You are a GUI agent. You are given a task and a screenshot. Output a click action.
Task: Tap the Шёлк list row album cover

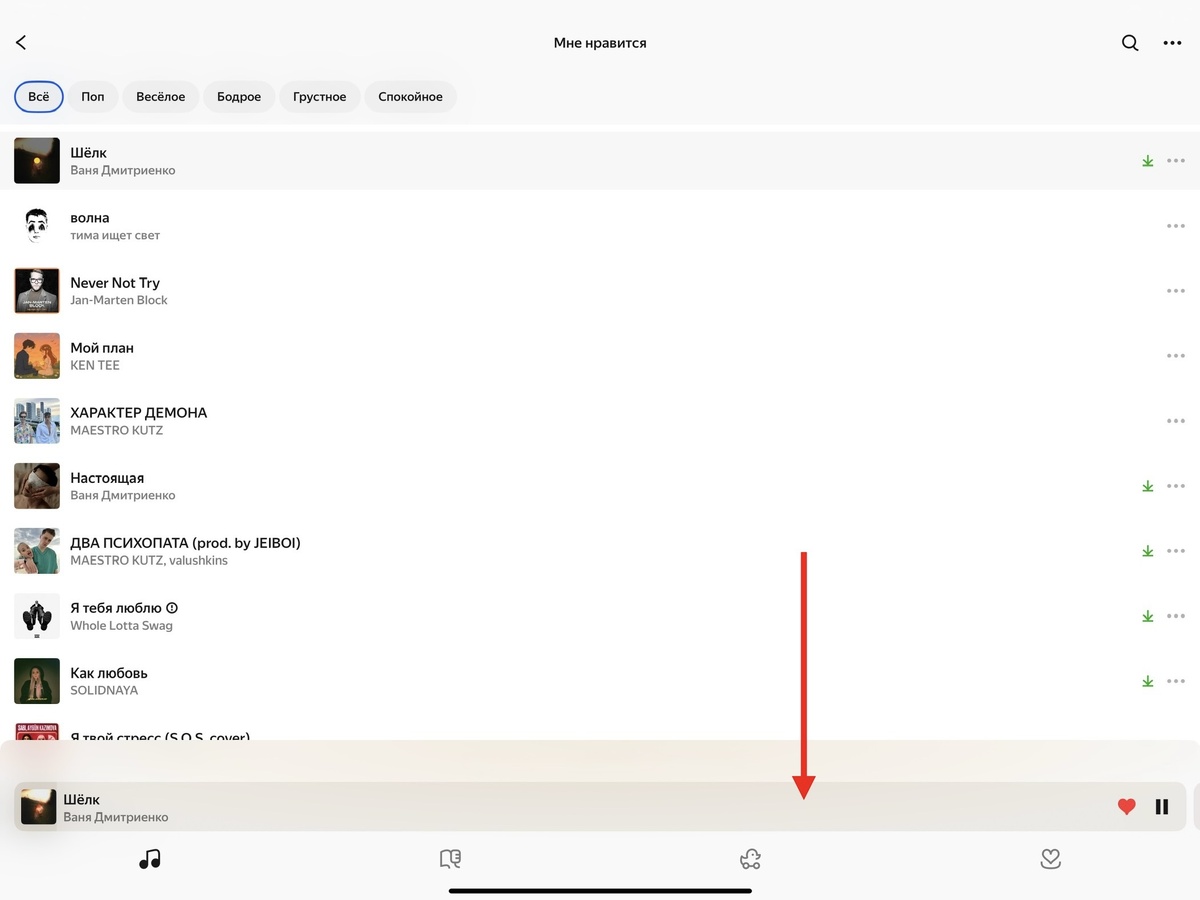click(37, 161)
